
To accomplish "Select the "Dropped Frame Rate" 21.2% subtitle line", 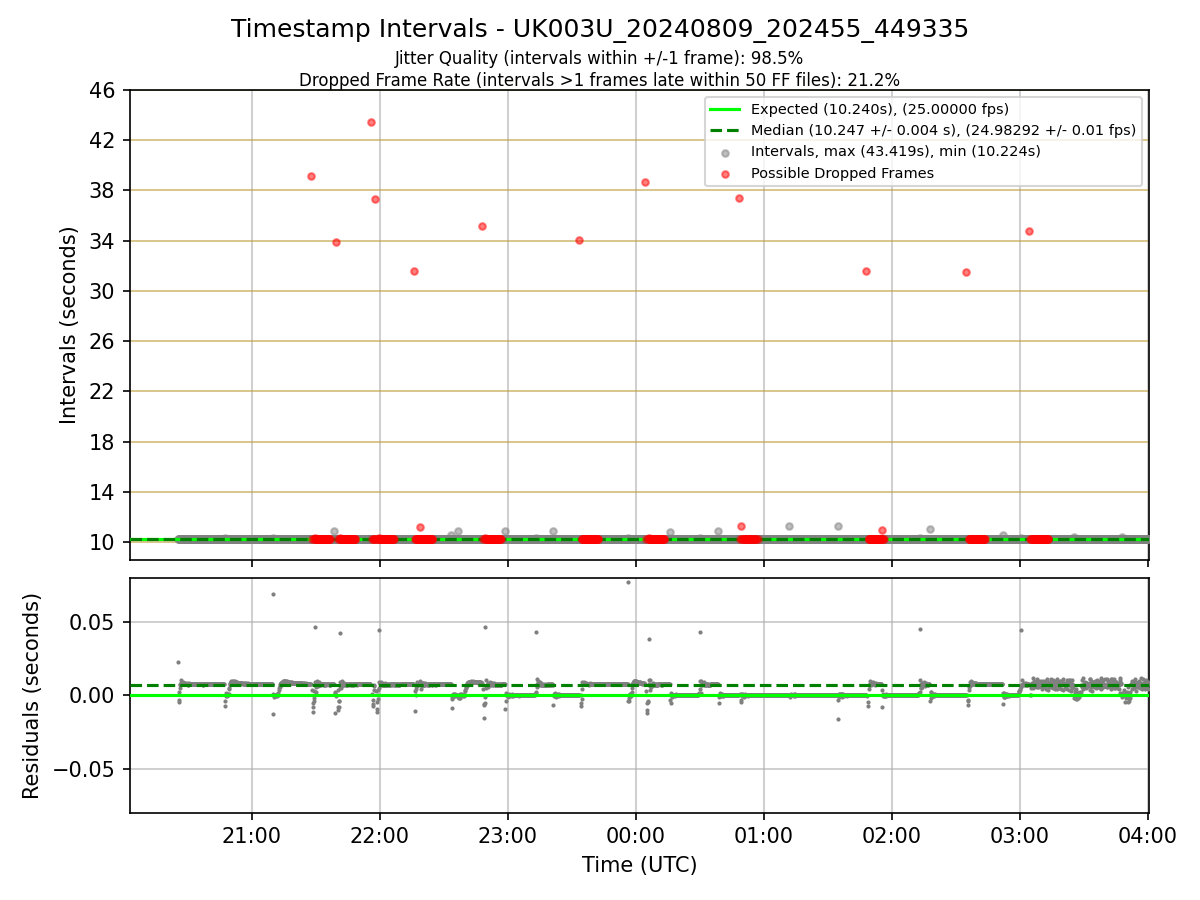I will click(599, 80).
